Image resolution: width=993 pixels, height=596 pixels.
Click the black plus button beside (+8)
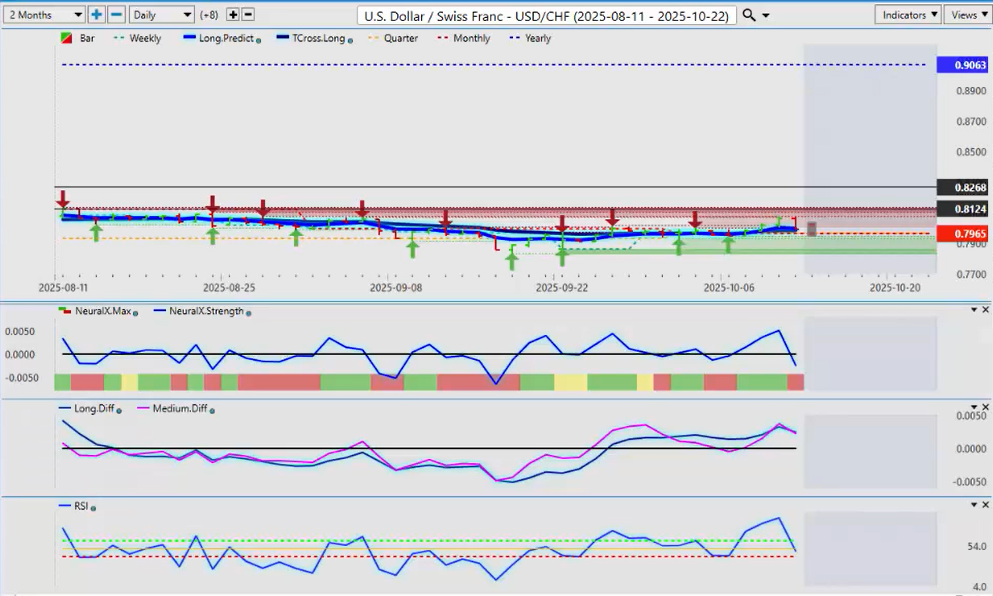coord(233,15)
